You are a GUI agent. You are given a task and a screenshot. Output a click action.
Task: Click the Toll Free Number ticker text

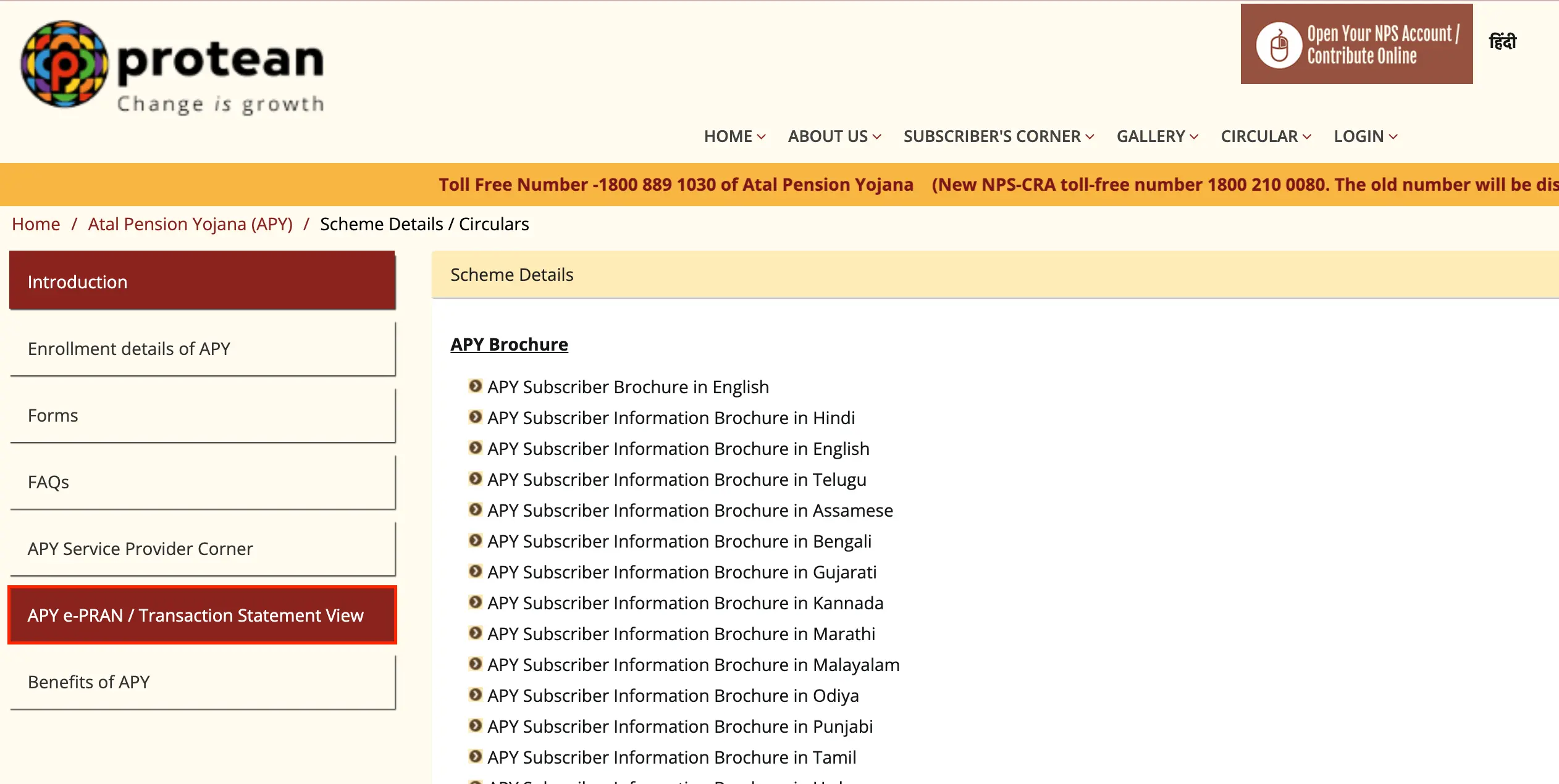pos(676,185)
